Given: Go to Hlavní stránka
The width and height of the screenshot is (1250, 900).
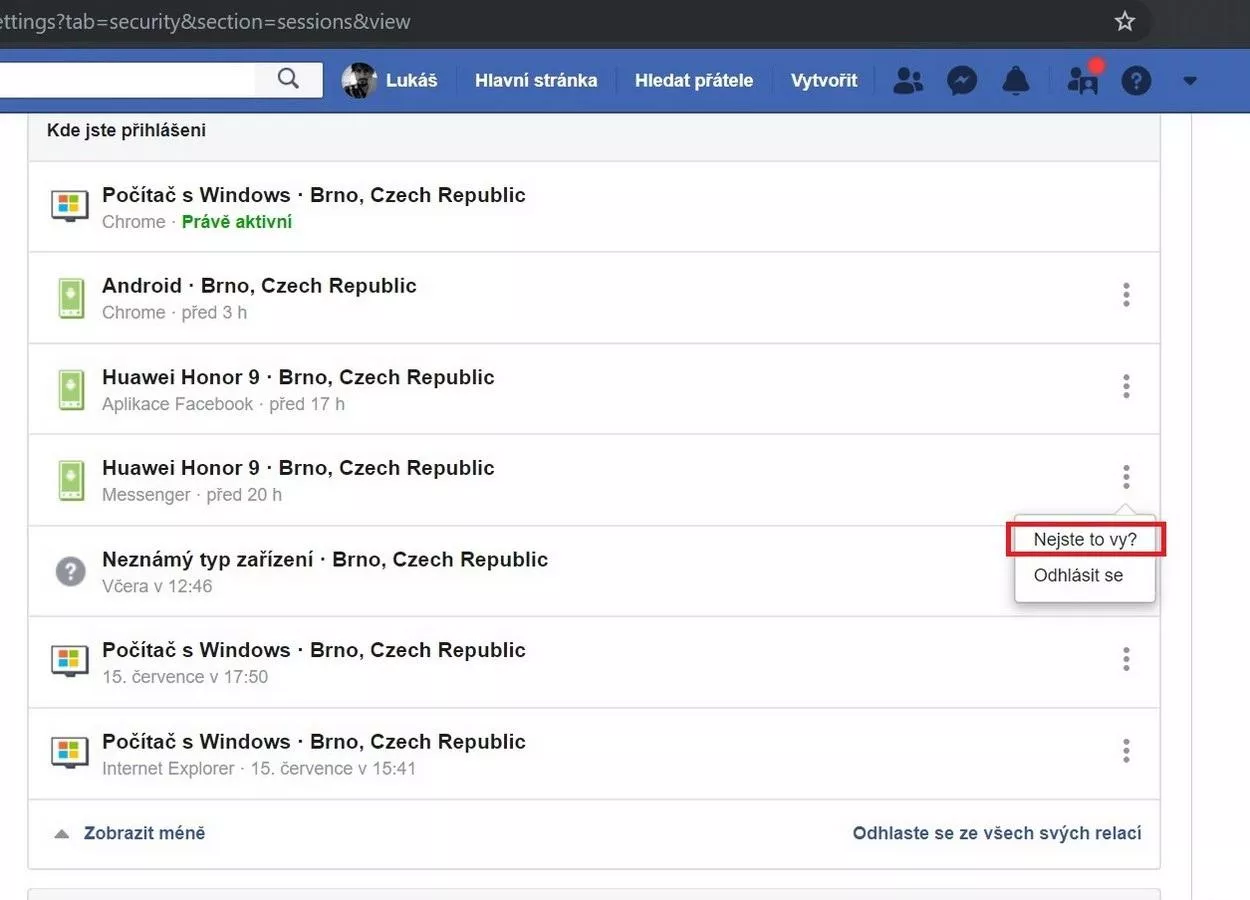Looking at the screenshot, I should 536,80.
